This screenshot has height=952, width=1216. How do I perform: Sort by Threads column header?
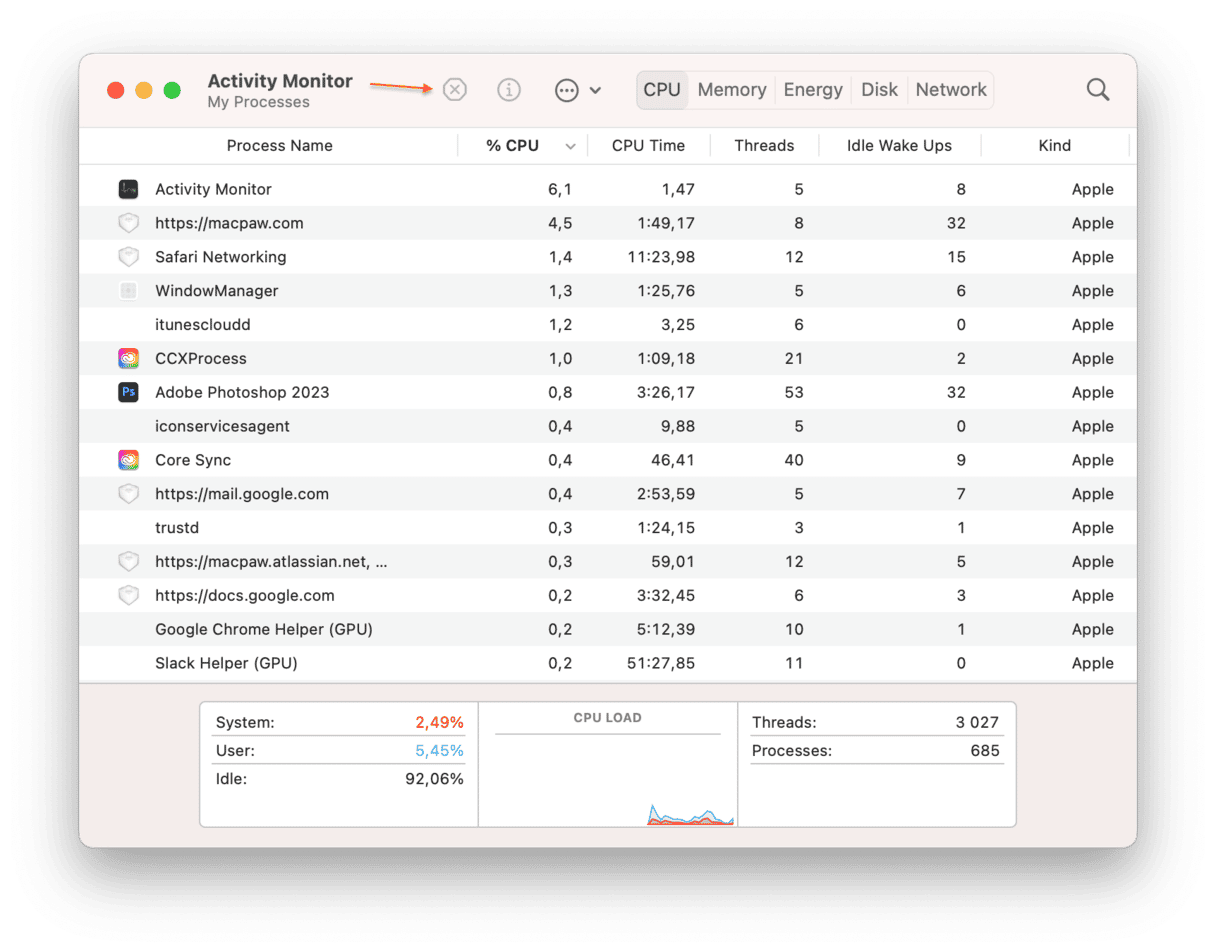click(x=764, y=146)
